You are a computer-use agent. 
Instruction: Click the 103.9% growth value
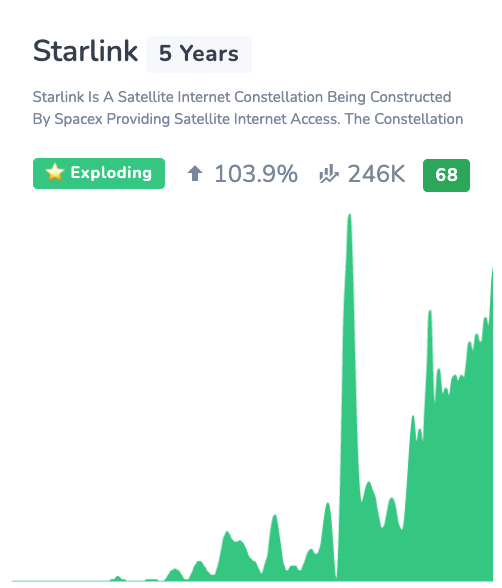coord(256,174)
